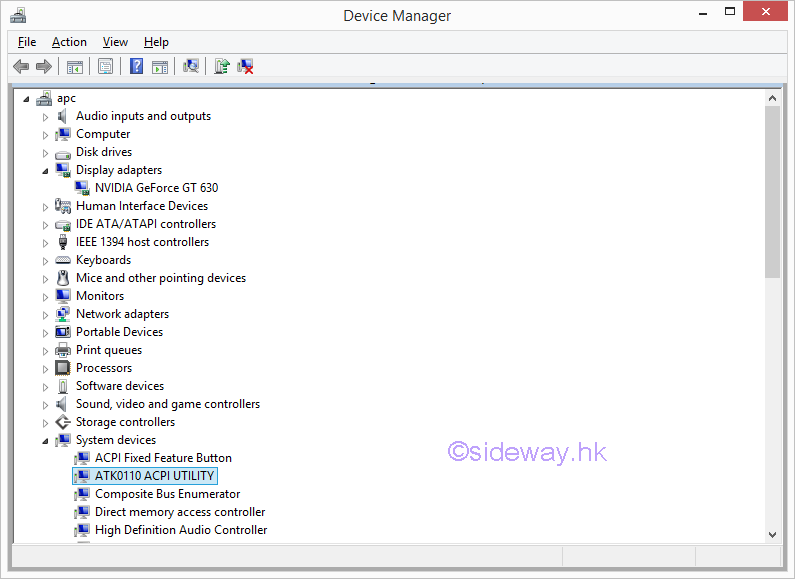The image size is (795, 579).
Task: Click the Properties toolbar icon
Action: pyautogui.click(x=105, y=66)
